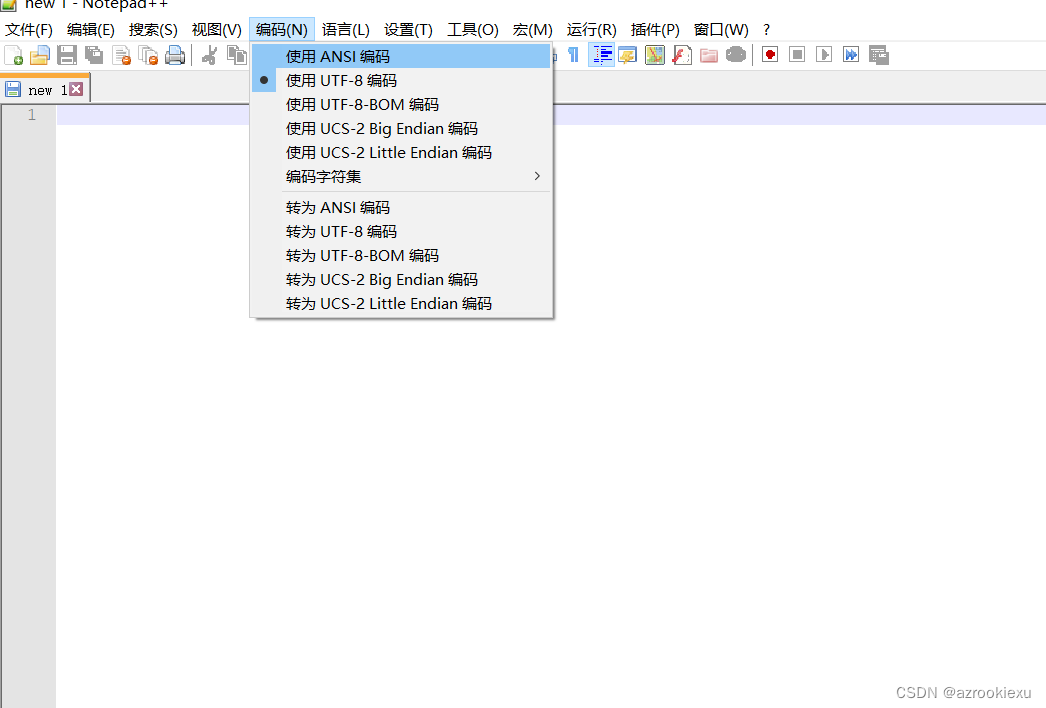Screen dimensions: 1046x708
Task: Expand the 编码字符集 submenu
Action: (401, 176)
